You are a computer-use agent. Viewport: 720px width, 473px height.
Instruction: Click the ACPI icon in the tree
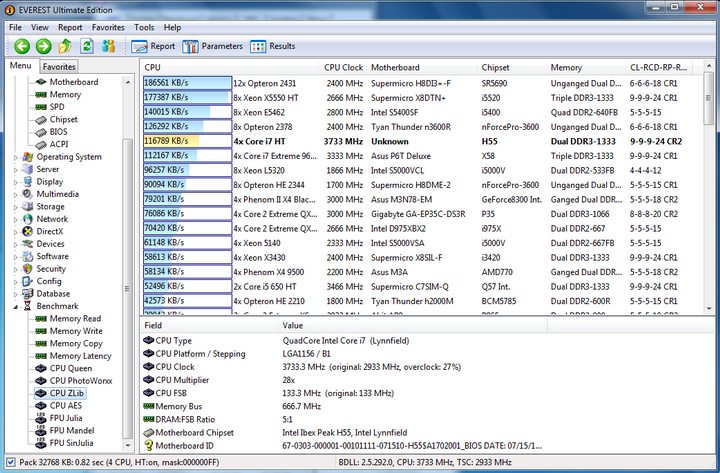[41, 144]
